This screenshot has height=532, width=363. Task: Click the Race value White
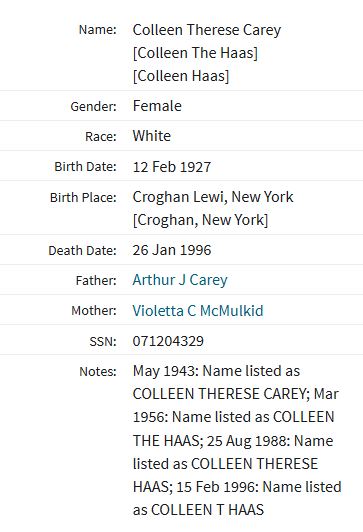152,136
